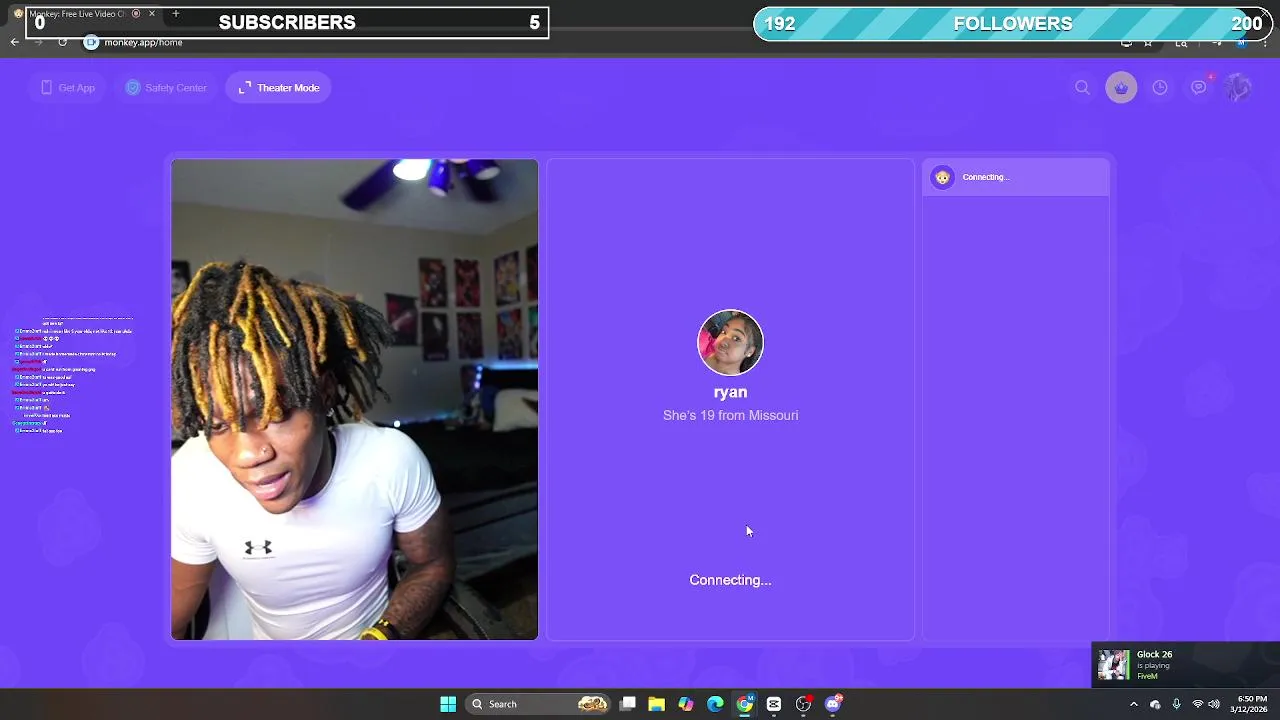The width and height of the screenshot is (1280, 720).
Task: Open a new browser tab
Action: click(x=175, y=13)
